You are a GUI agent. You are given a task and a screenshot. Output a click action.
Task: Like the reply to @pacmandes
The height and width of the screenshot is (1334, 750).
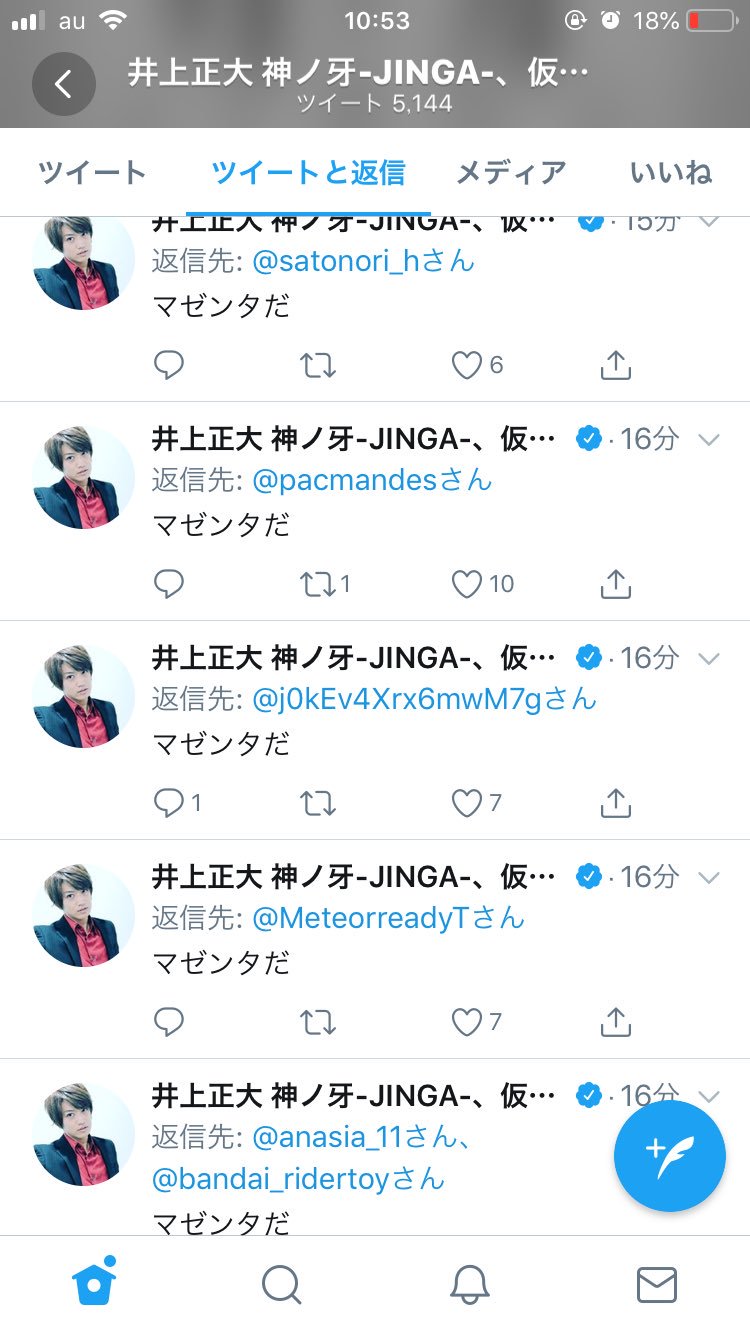468,584
